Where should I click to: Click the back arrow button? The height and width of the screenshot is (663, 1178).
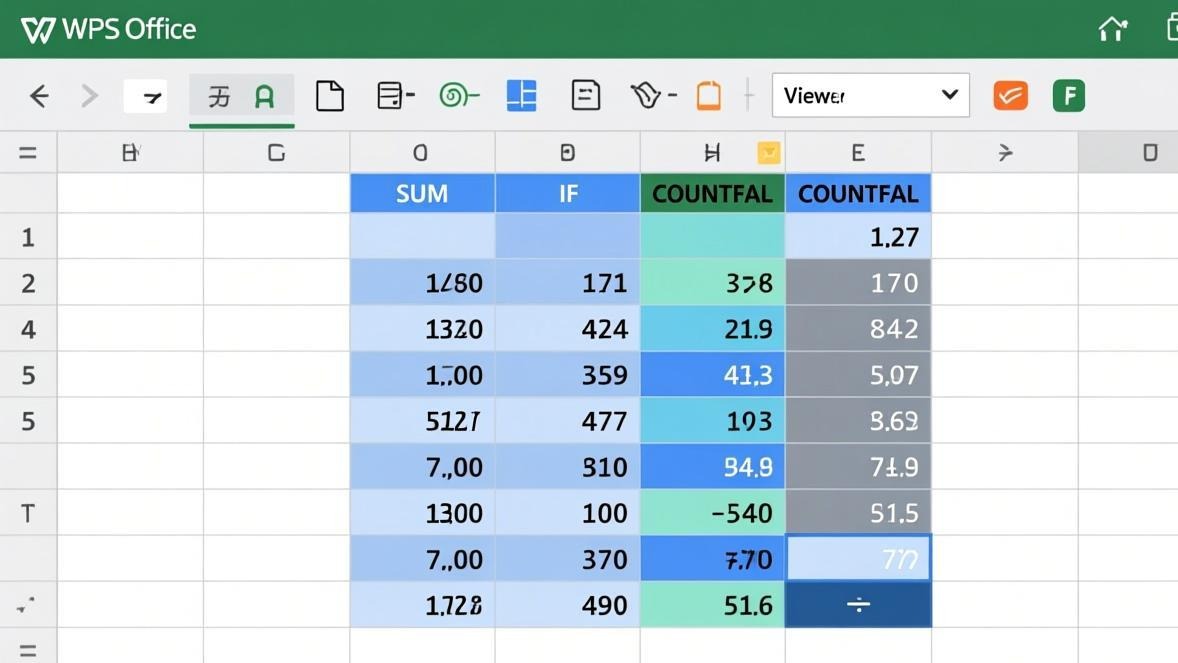coord(39,96)
